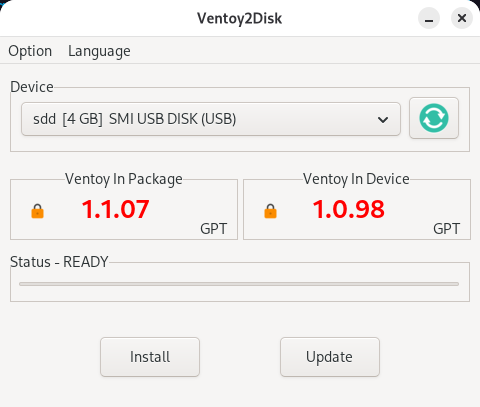Click the status progress bar
Viewport: 480px width, 407px height.
[239, 284]
